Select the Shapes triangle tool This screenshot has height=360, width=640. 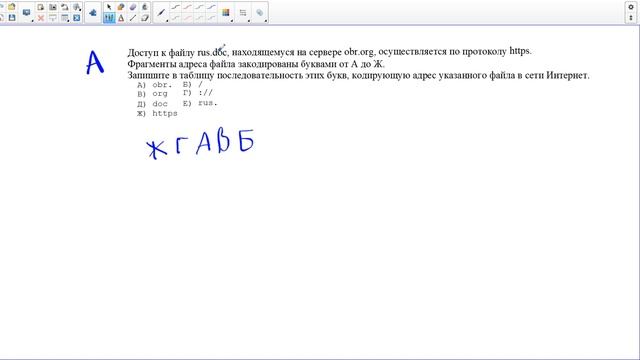[121, 18]
